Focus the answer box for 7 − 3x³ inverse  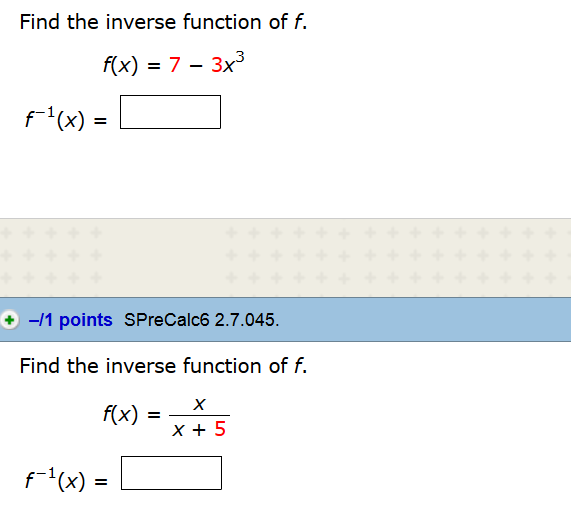170,112
